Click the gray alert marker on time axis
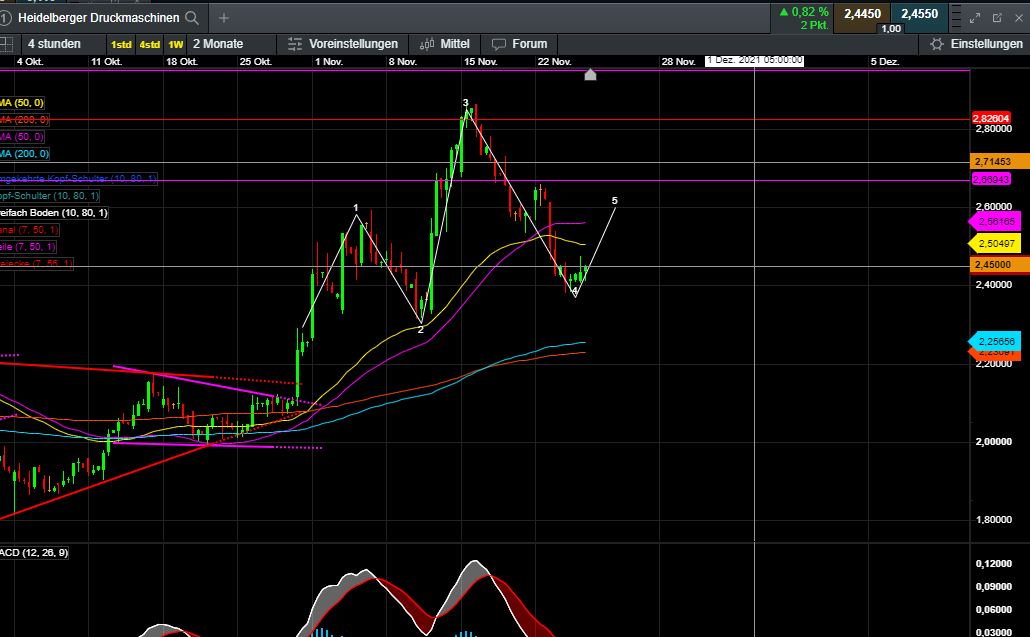 coord(590,75)
